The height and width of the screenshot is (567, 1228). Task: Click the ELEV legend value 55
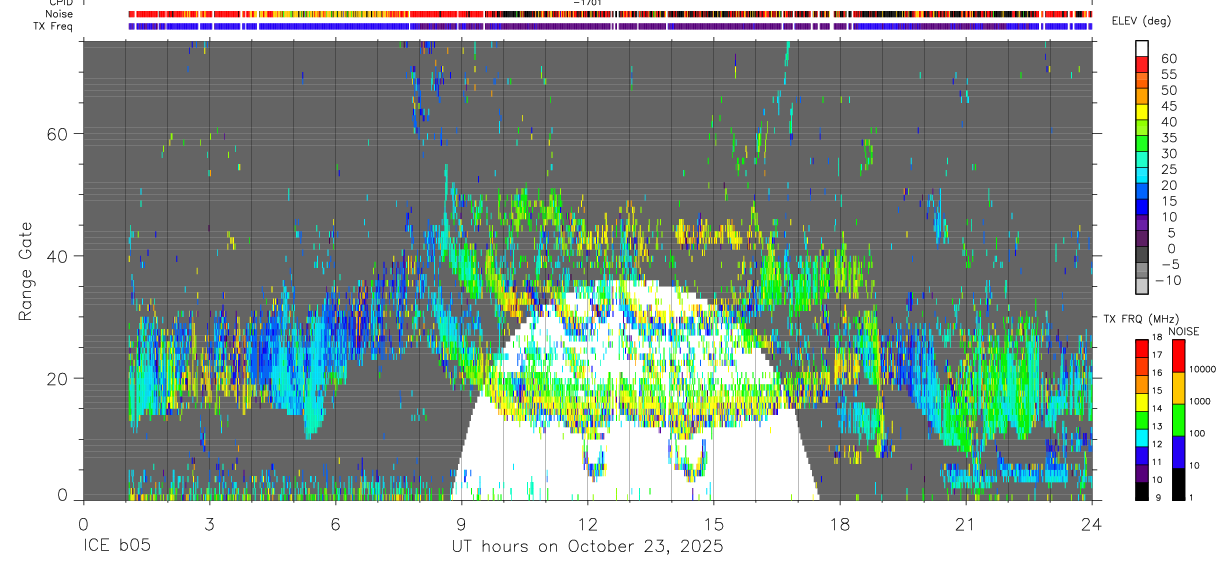[x=1169, y=74]
